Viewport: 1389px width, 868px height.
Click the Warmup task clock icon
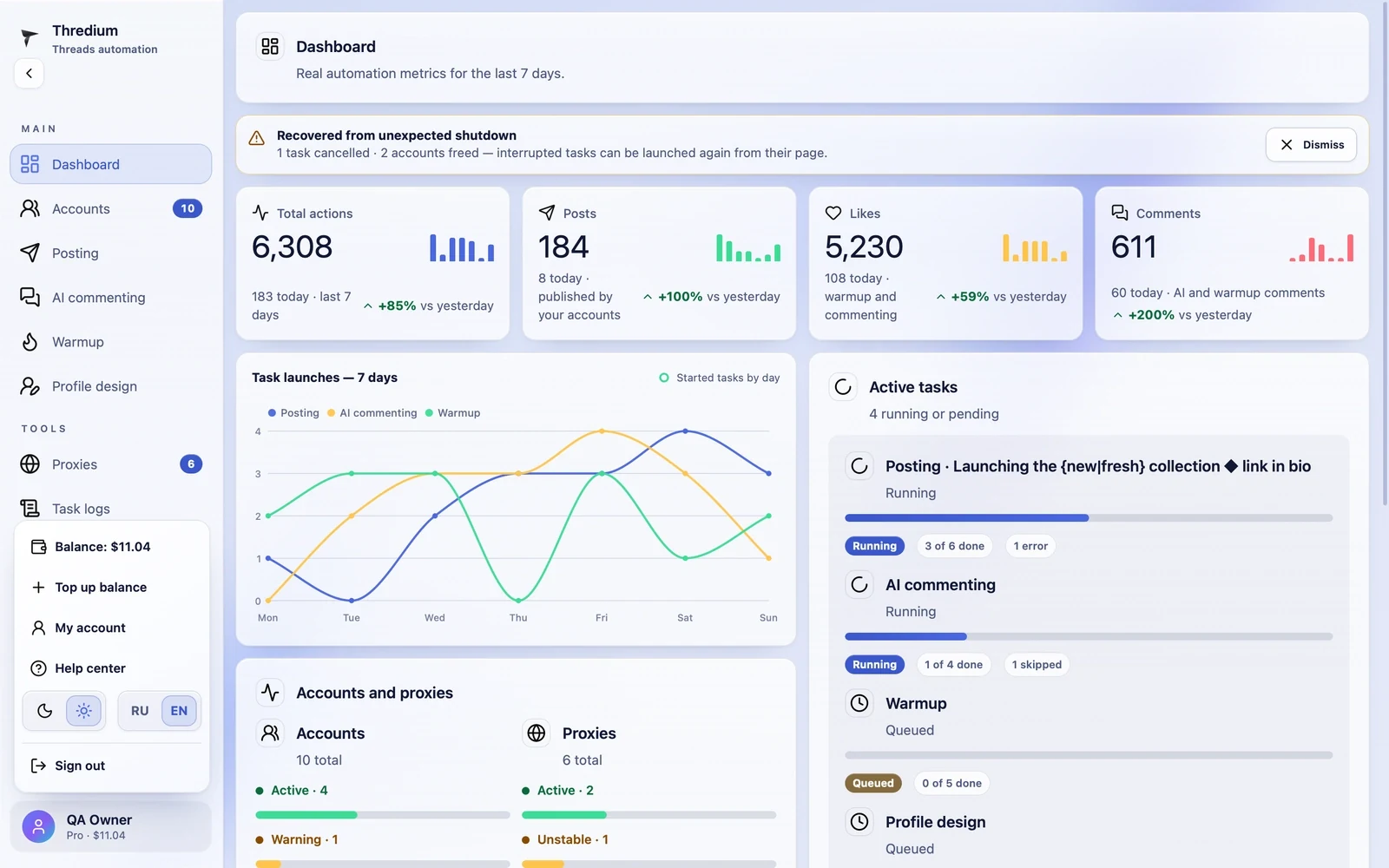coord(859,703)
